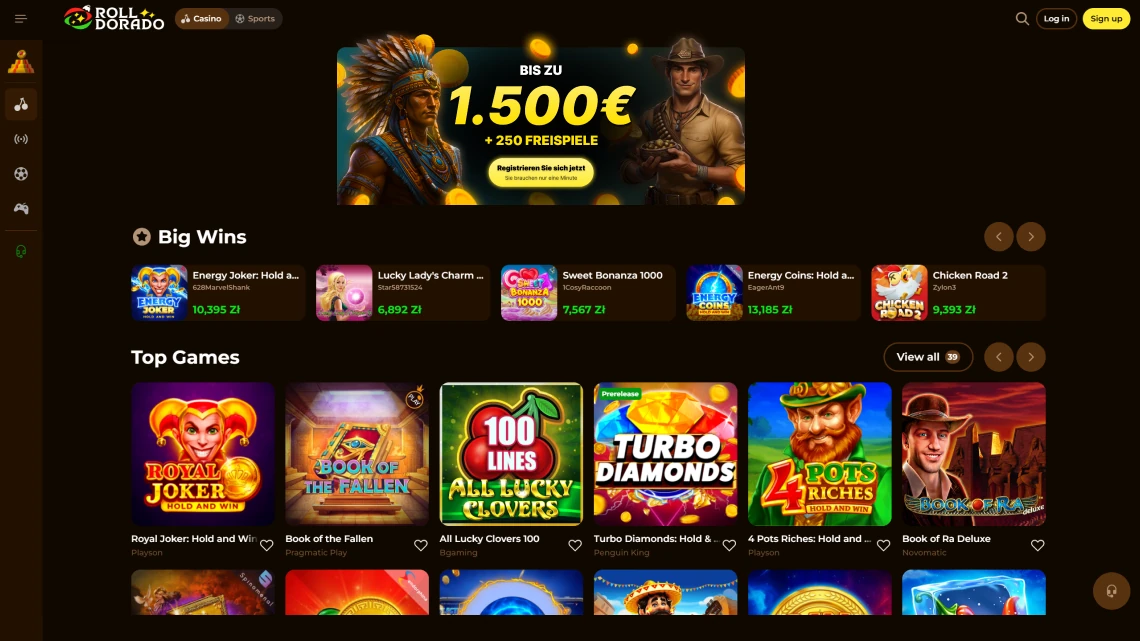Select the Casino tab
Image resolution: width=1140 pixels, height=641 pixels.
(201, 19)
